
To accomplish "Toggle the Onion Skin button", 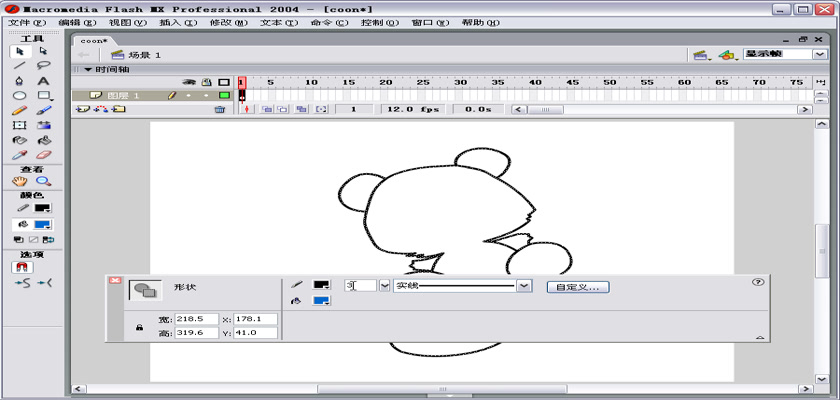I will (266, 109).
